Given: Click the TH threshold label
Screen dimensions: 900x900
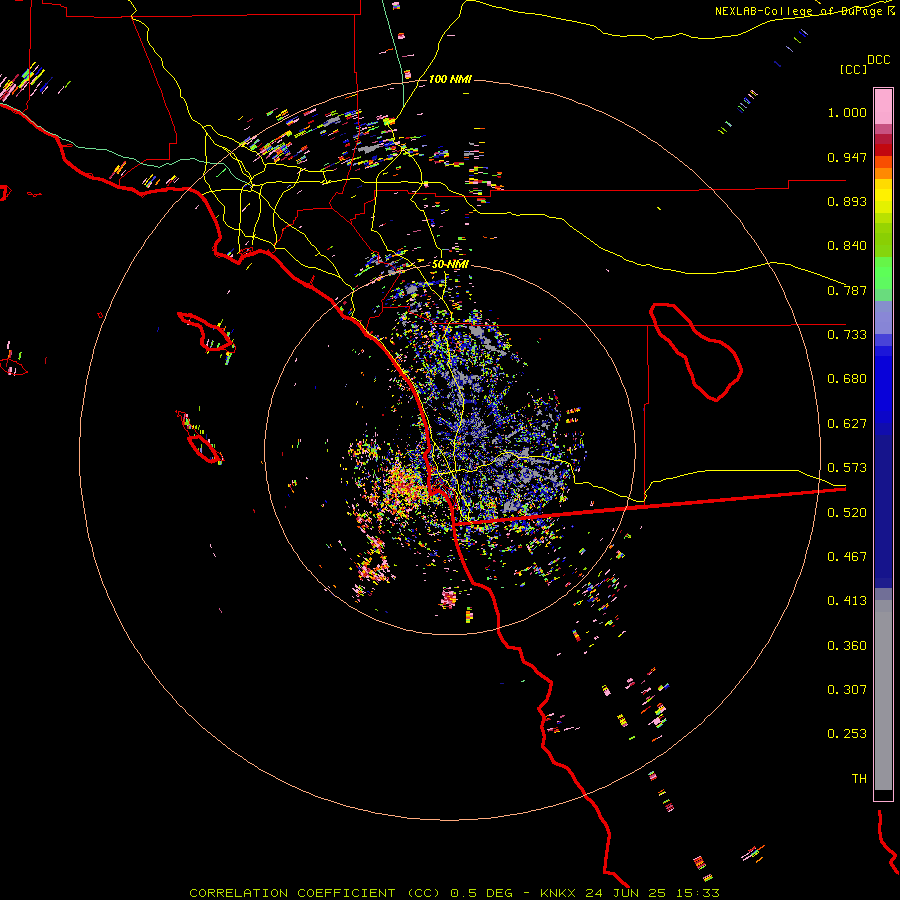Looking at the screenshot, I should [859, 779].
